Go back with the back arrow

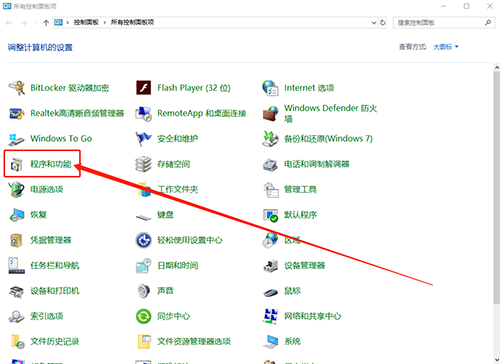(x=9, y=23)
